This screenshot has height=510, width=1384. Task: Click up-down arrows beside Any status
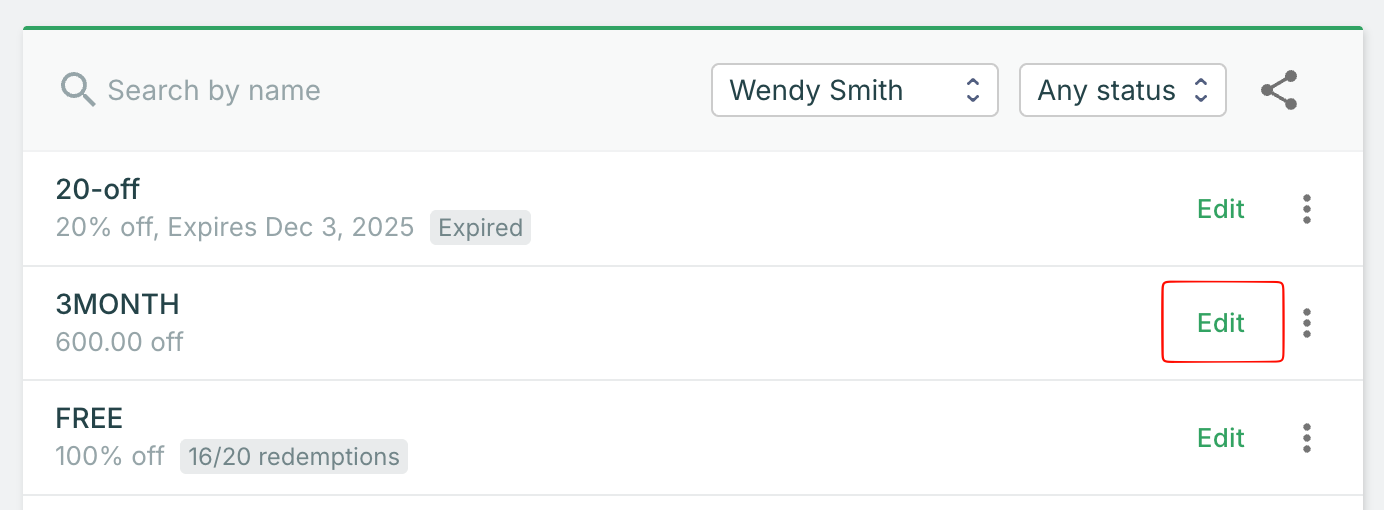pyautogui.click(x=1203, y=90)
